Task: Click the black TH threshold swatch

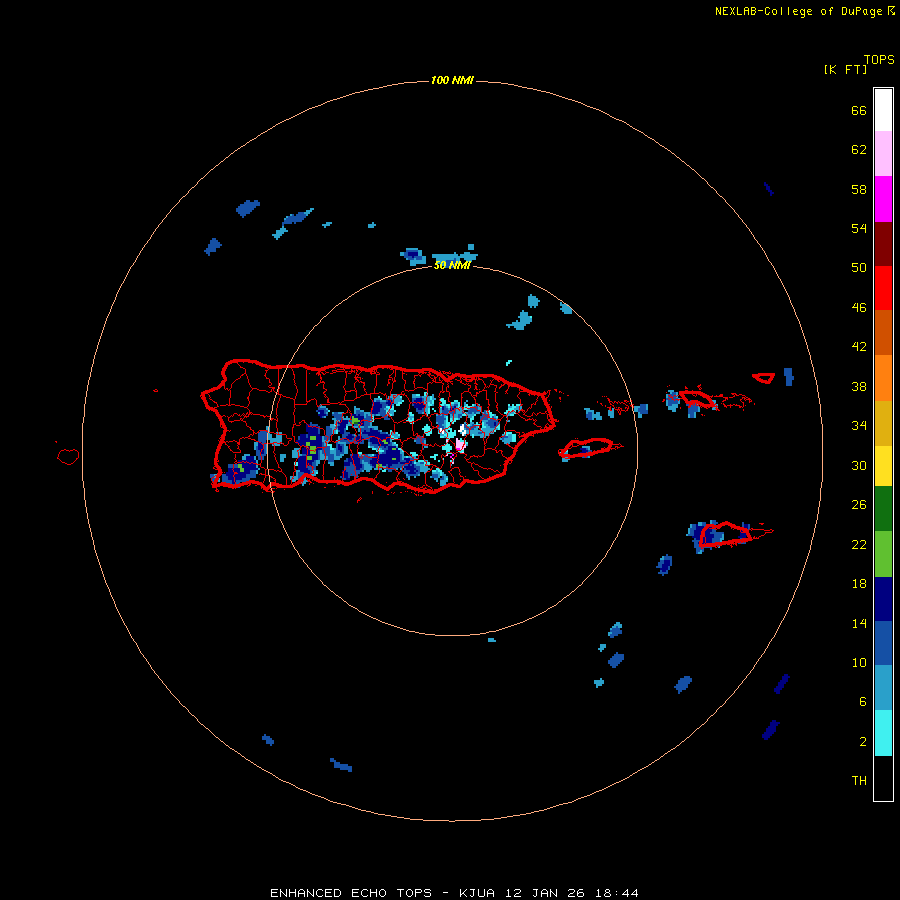Action: click(883, 778)
